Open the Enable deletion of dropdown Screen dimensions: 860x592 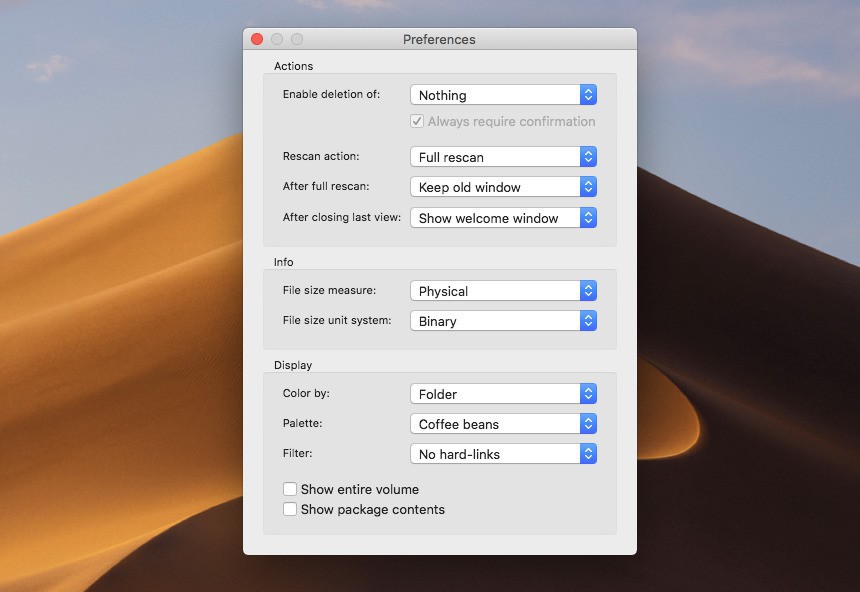point(504,95)
